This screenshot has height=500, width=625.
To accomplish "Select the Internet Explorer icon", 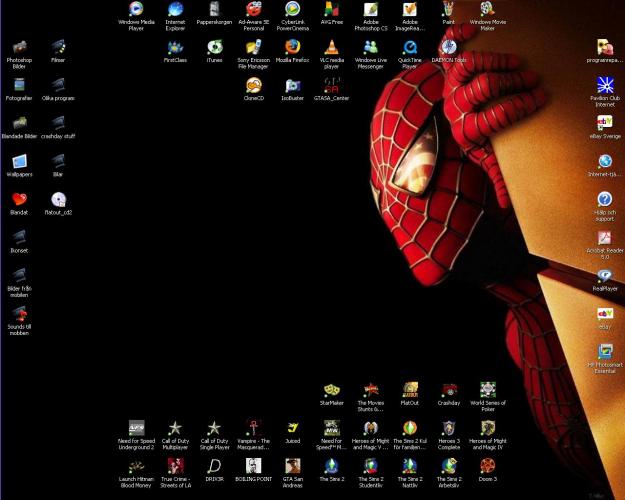I will tap(175, 10).
